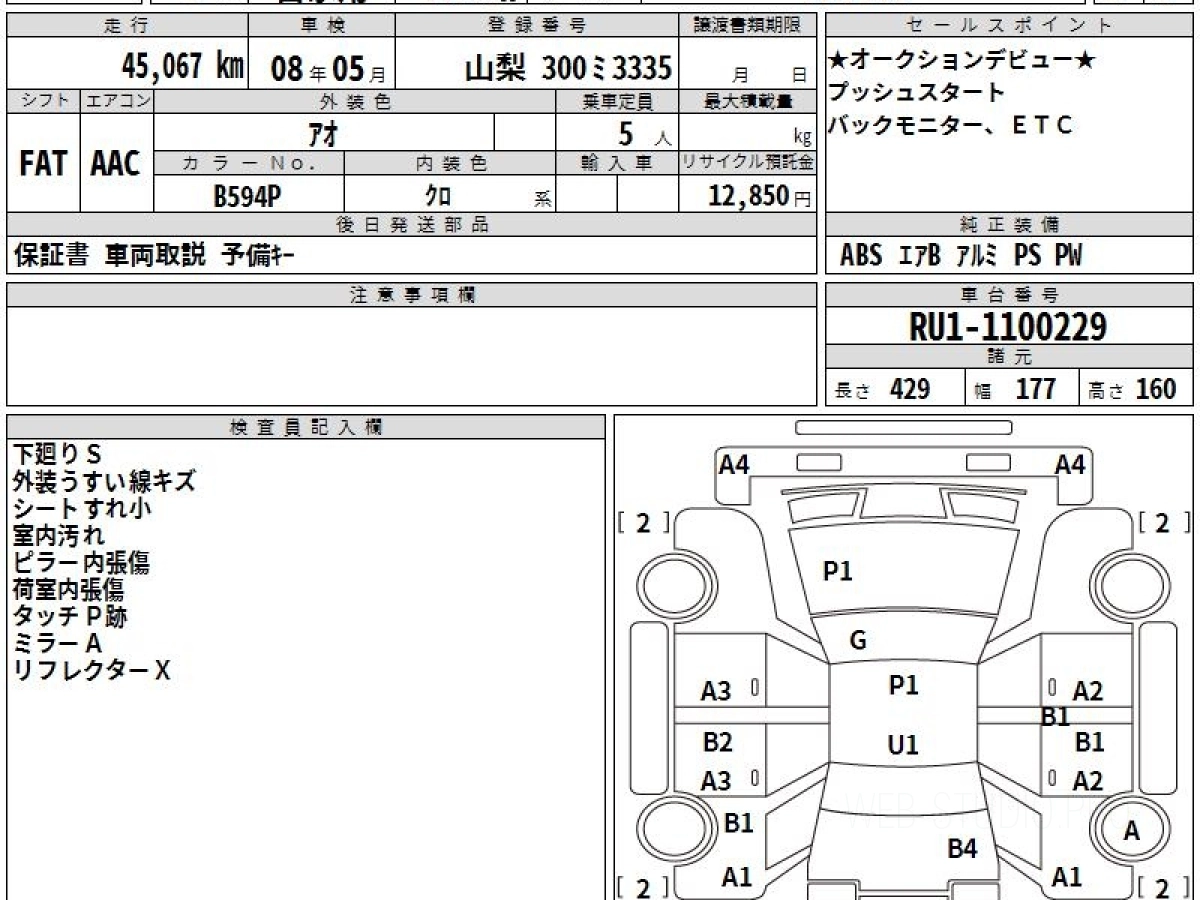Select ★オークションデビュー★ sales point line
The image size is (1200, 900).
[x=961, y=60]
